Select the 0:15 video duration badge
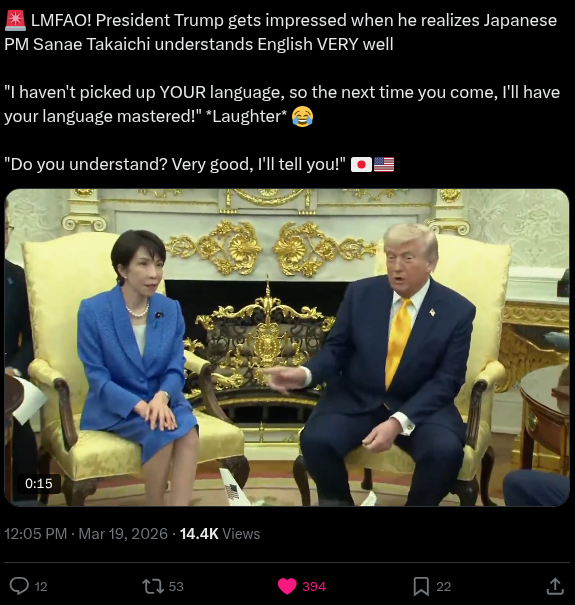 pos(39,483)
